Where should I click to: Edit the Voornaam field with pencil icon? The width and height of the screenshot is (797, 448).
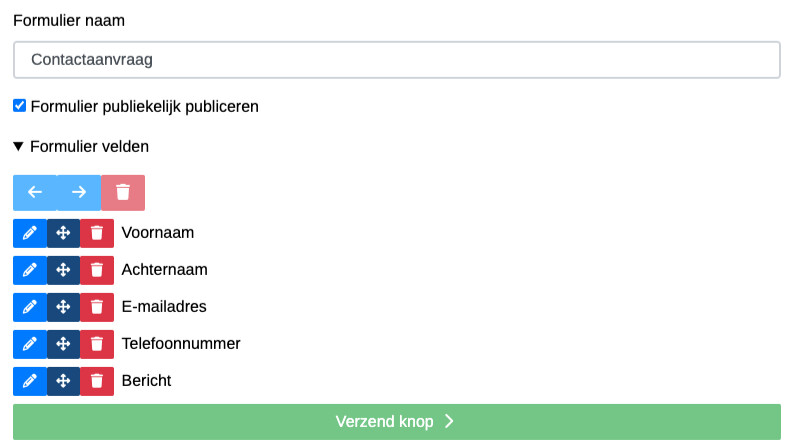click(x=30, y=233)
